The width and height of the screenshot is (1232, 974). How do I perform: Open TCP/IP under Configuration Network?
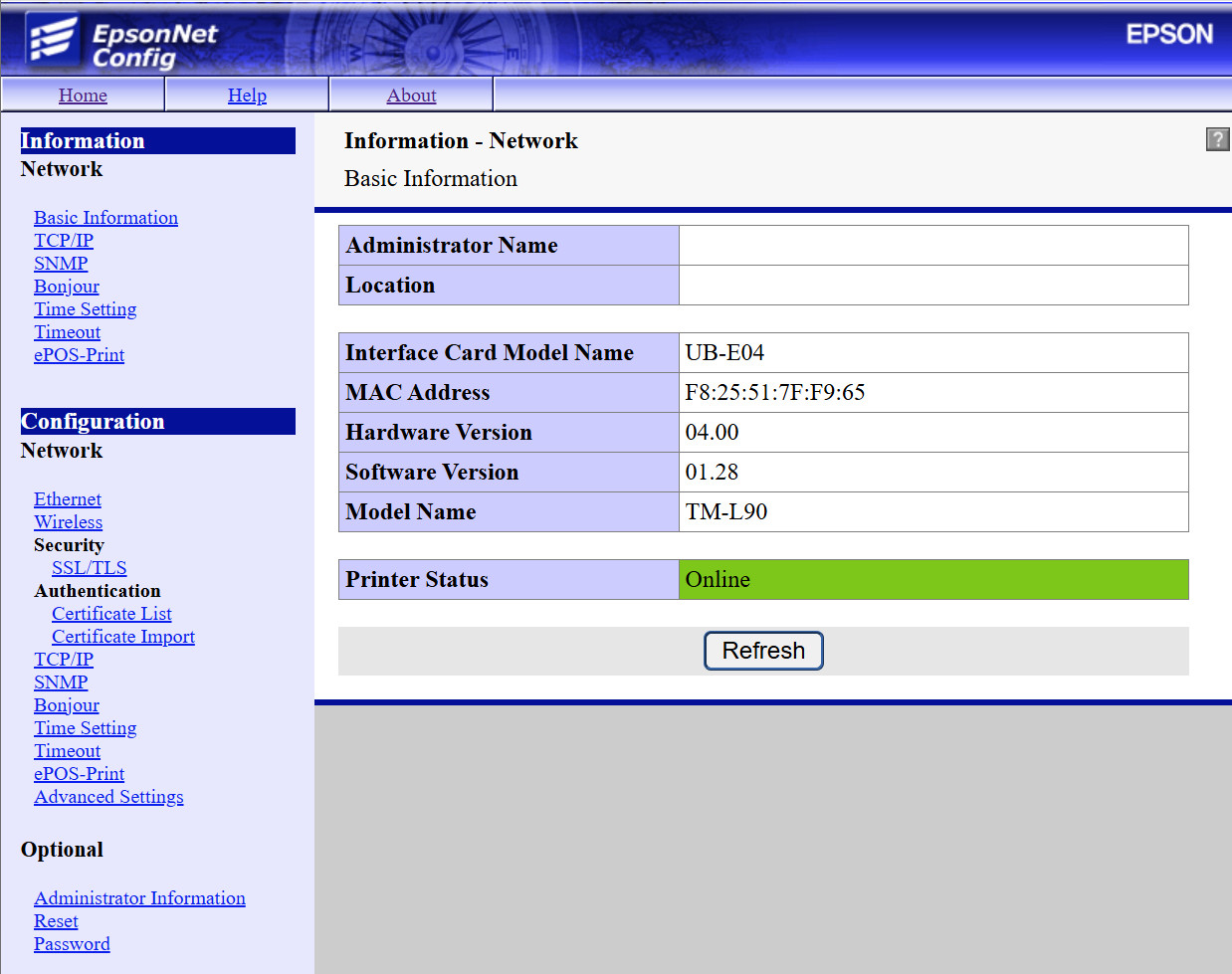pyautogui.click(x=64, y=660)
